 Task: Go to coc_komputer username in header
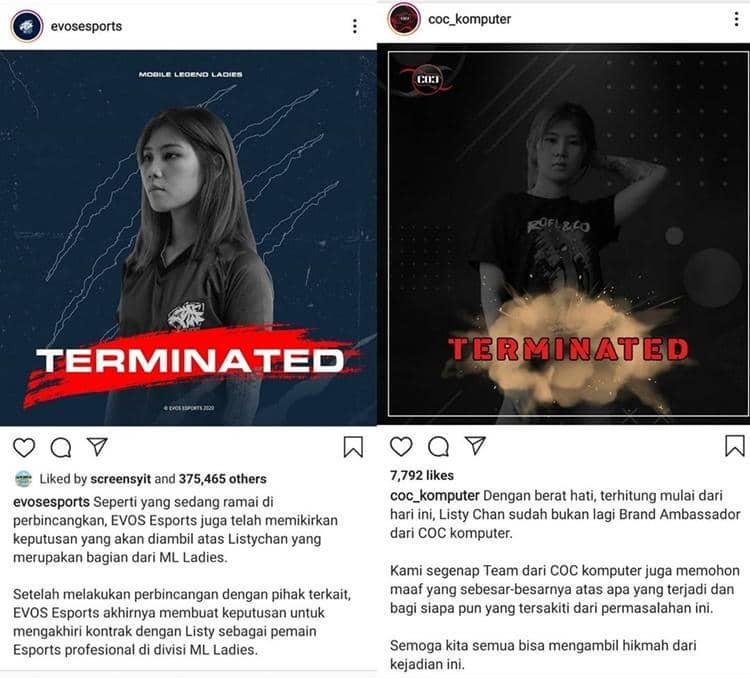click(x=470, y=19)
